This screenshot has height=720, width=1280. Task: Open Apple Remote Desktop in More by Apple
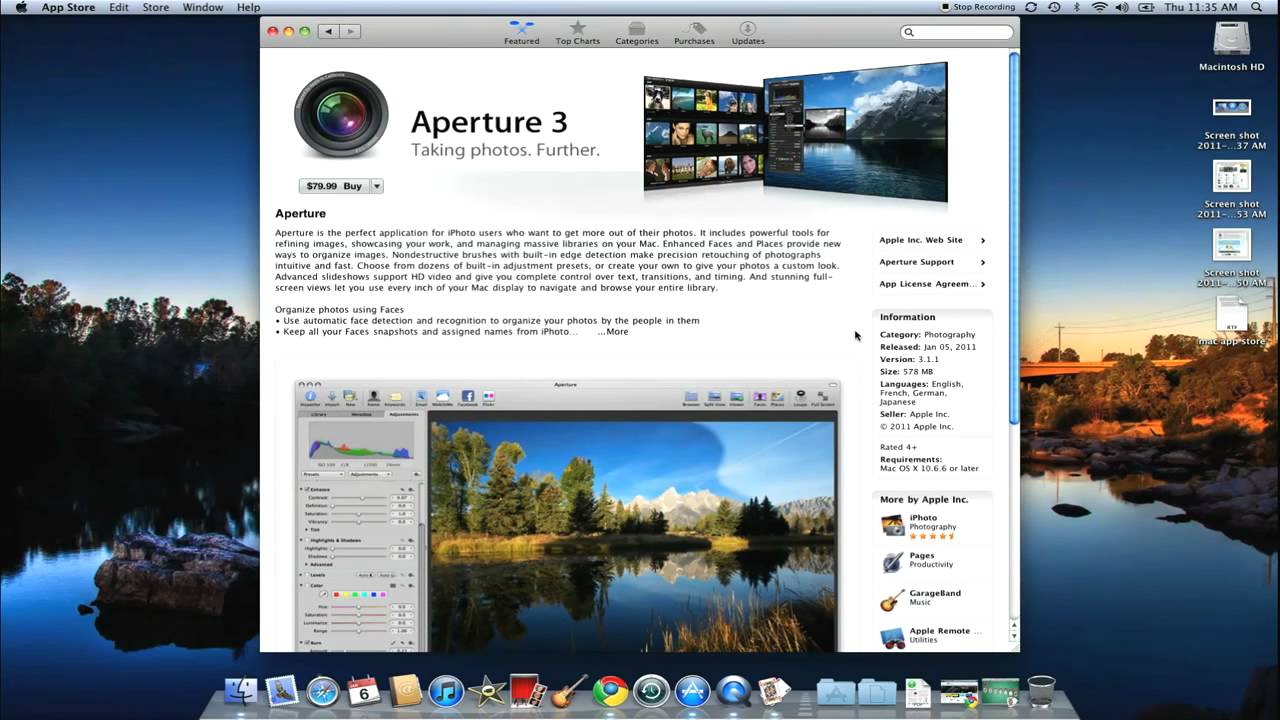(x=931, y=636)
